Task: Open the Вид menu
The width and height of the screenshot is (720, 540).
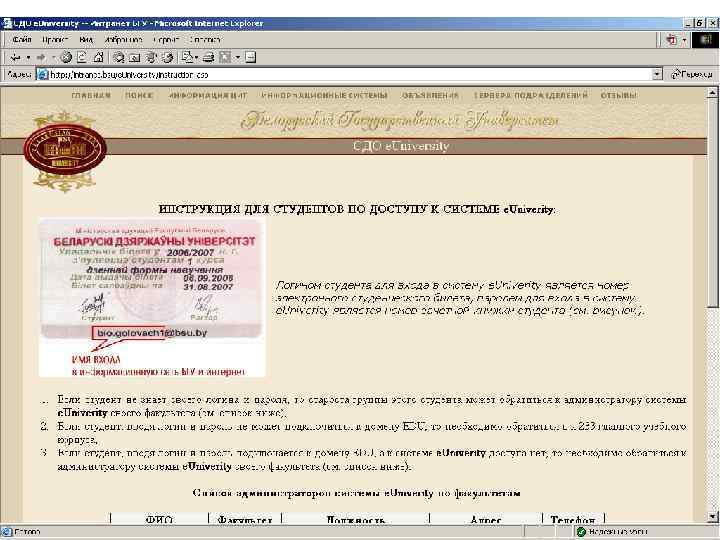Action: [86, 40]
